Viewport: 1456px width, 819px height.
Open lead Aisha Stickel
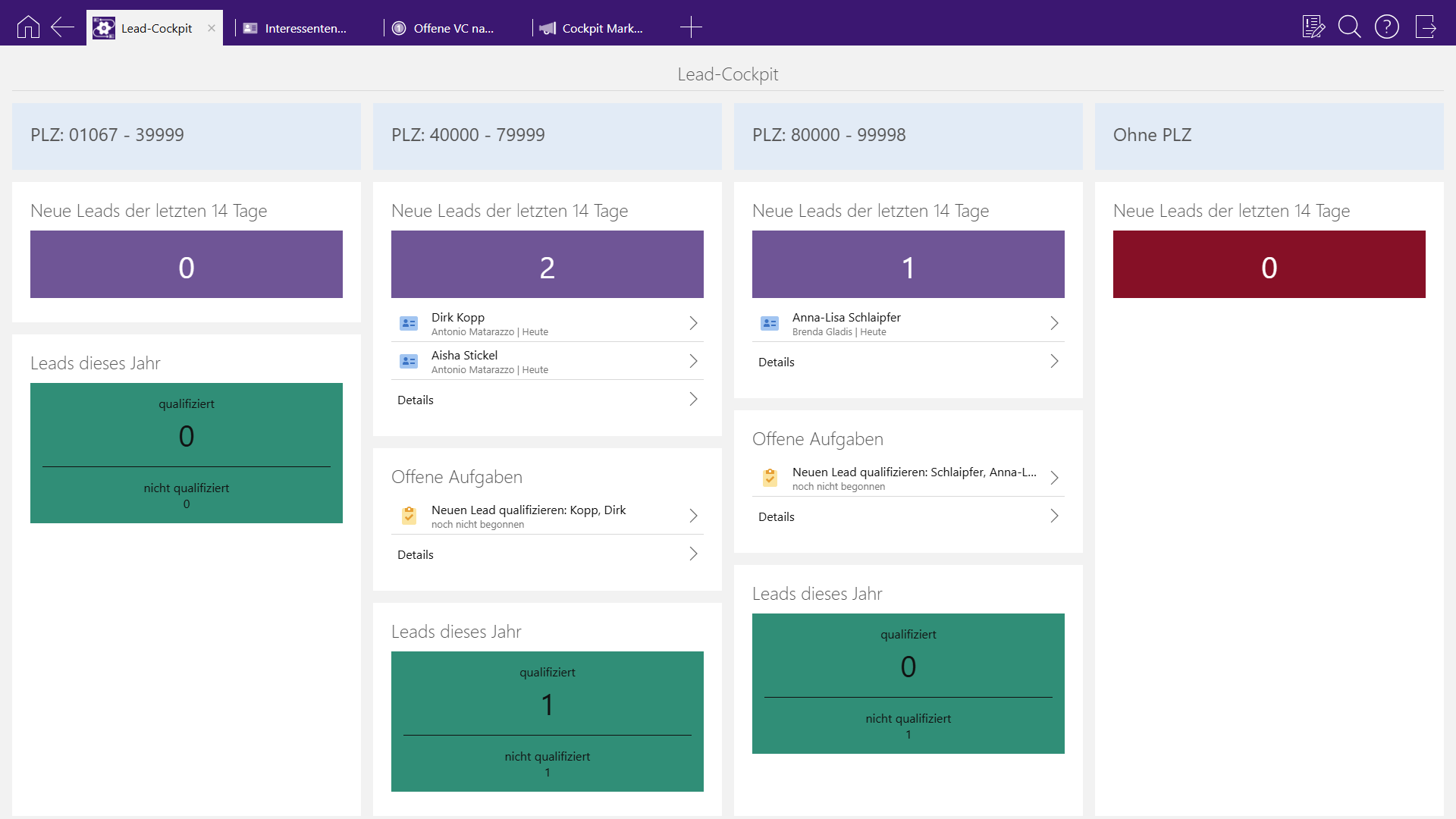coord(548,361)
